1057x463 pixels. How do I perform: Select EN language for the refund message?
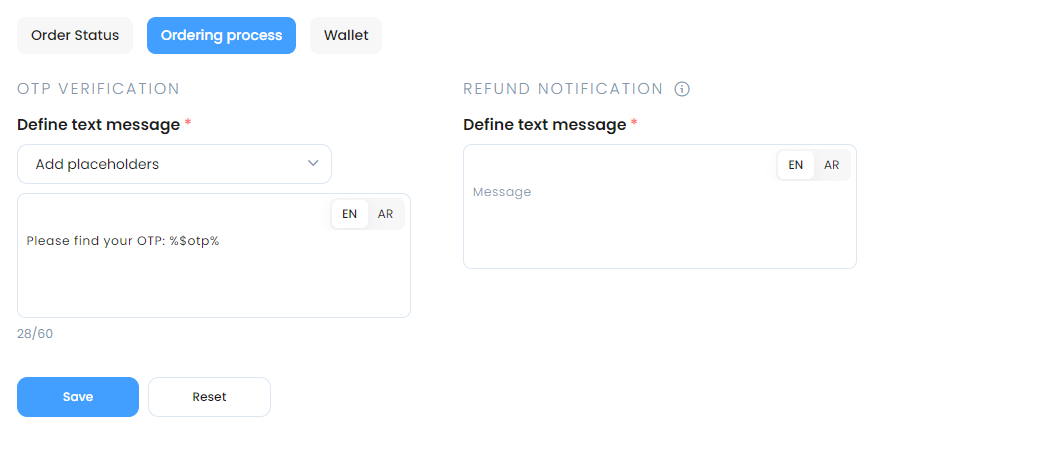point(796,165)
